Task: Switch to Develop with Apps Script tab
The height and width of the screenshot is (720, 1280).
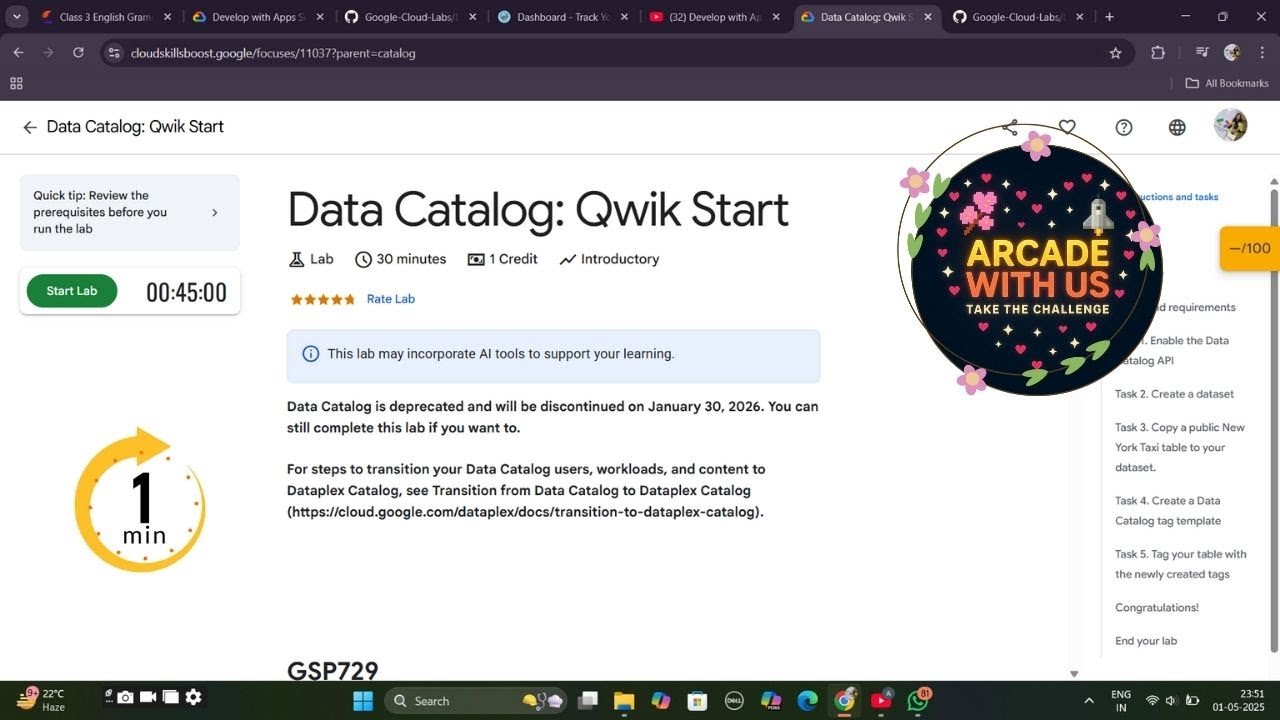Action: (256, 17)
